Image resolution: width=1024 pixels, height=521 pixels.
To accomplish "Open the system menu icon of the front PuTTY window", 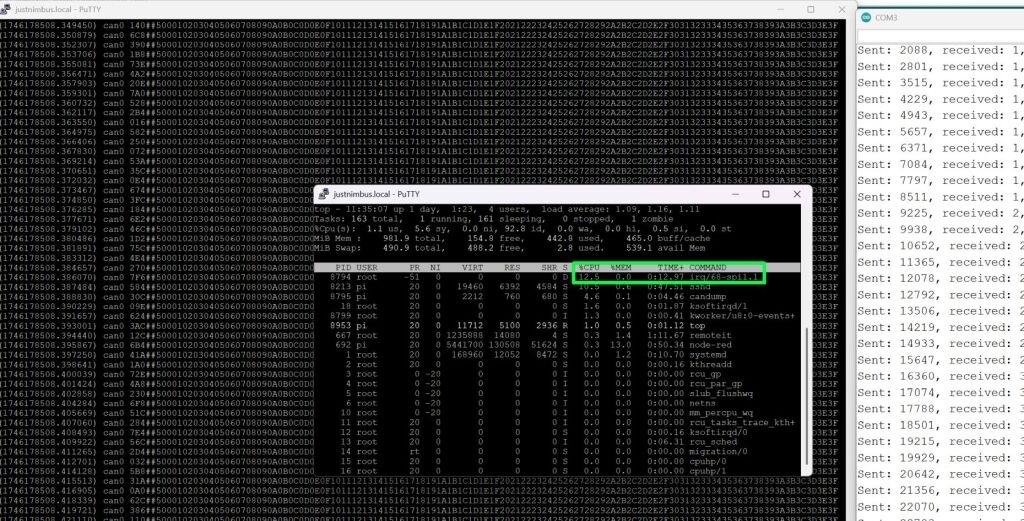I will [x=325, y=194].
